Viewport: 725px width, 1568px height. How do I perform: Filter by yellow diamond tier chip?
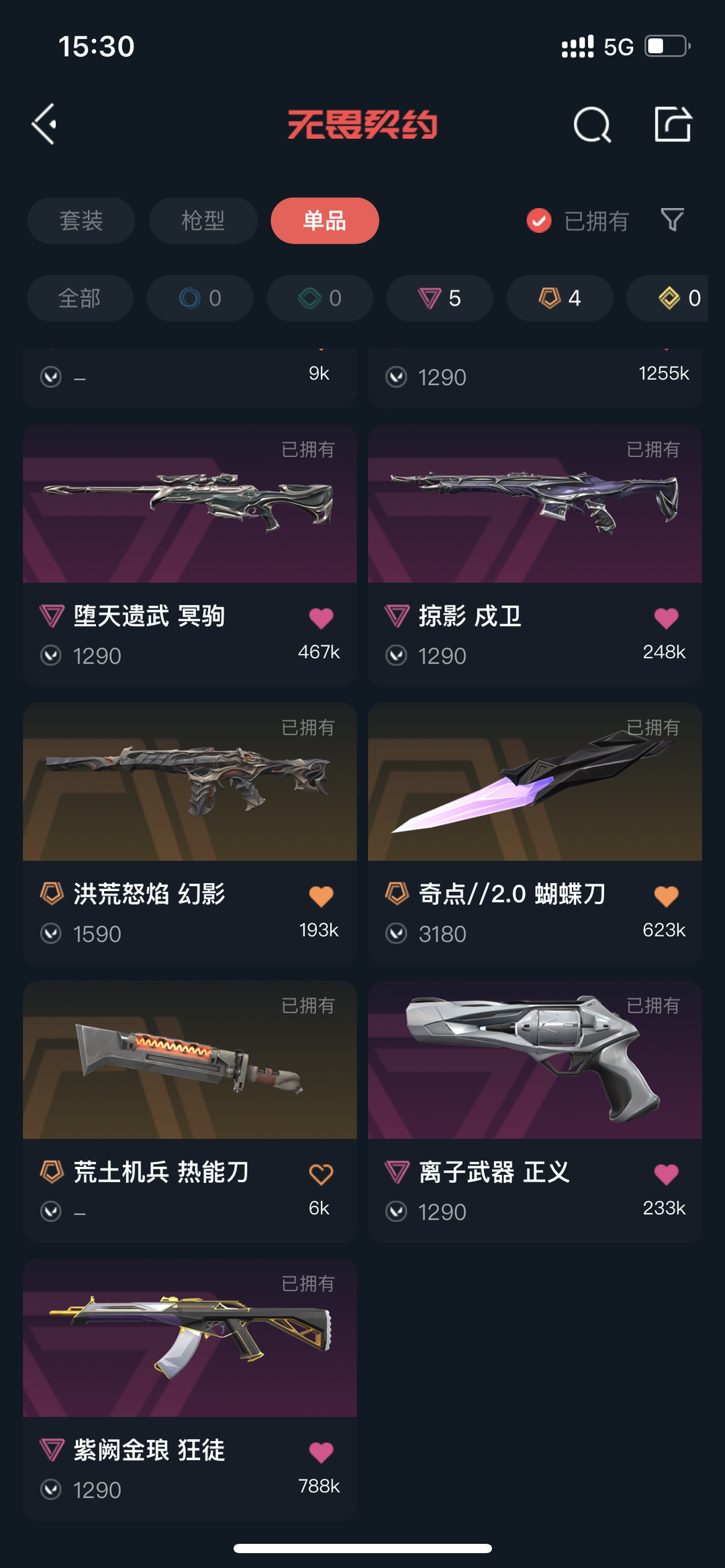click(x=667, y=298)
